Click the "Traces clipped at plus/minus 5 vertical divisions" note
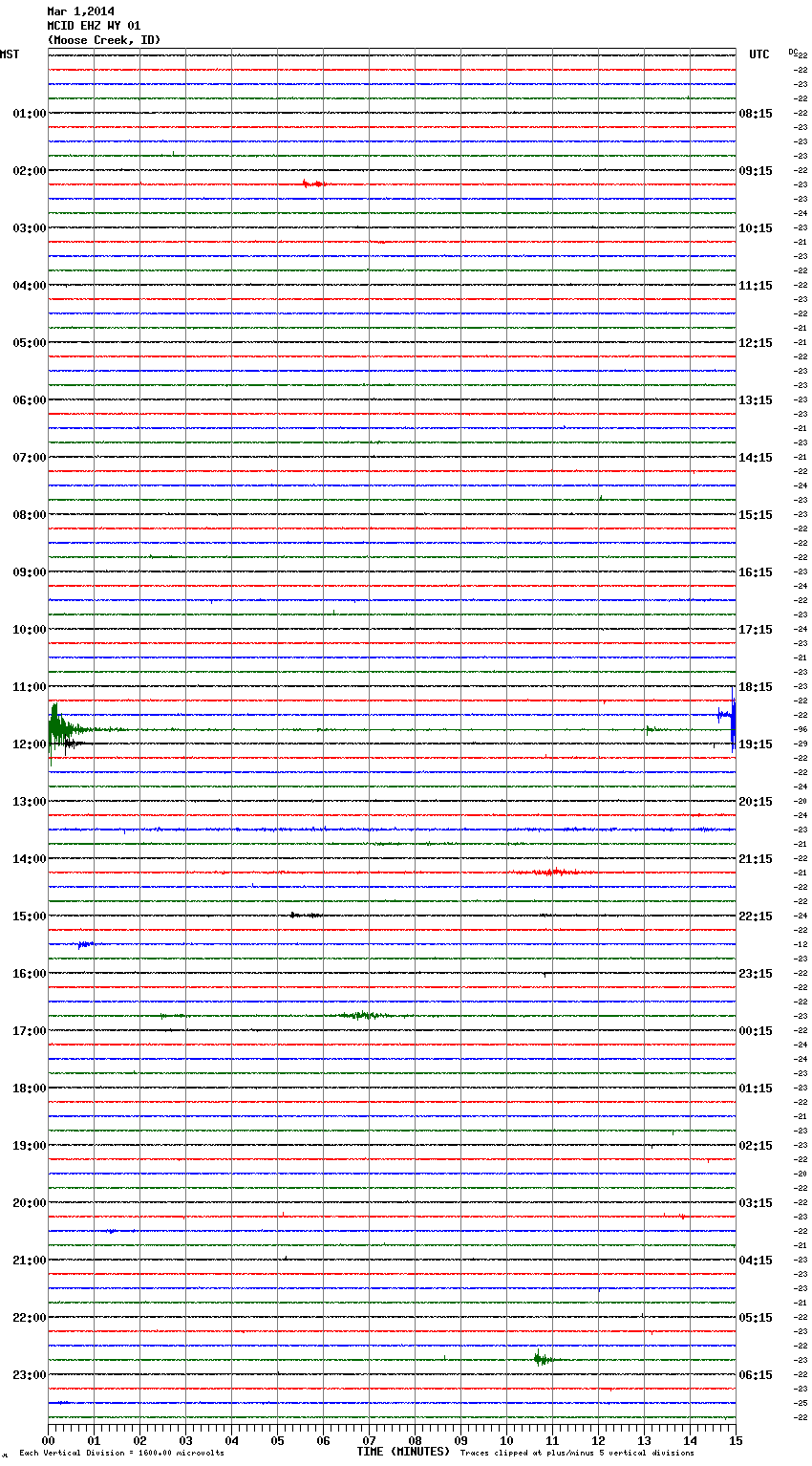 coord(577,1454)
